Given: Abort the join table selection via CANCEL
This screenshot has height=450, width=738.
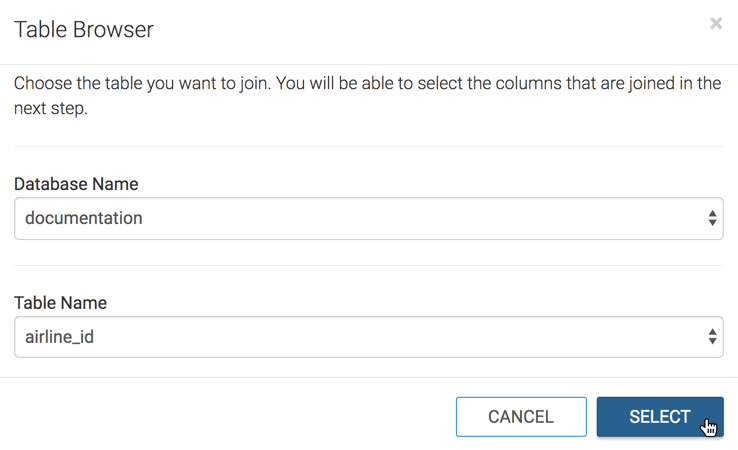Looking at the screenshot, I should click(521, 417).
